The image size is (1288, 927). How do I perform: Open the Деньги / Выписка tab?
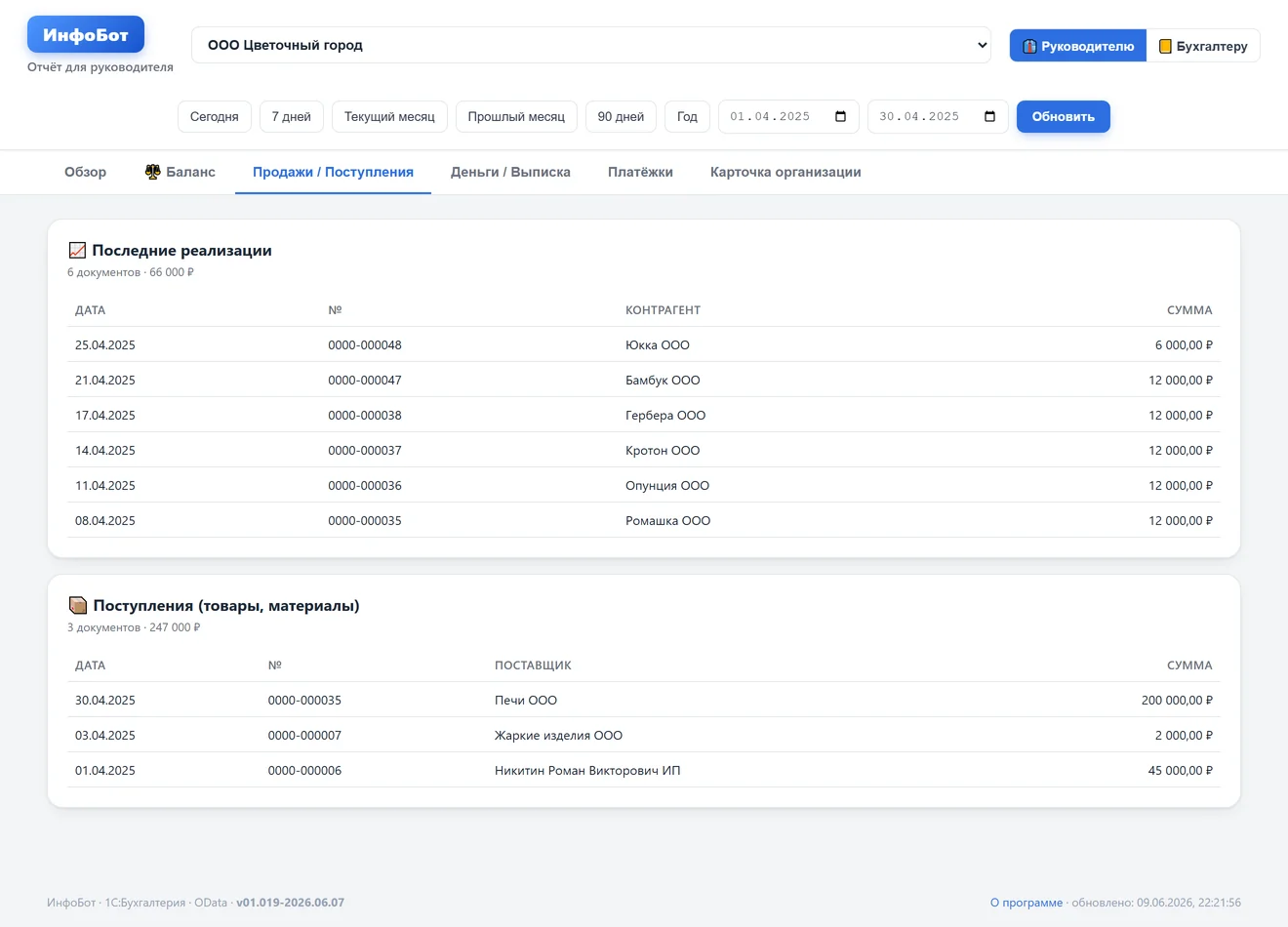510,172
